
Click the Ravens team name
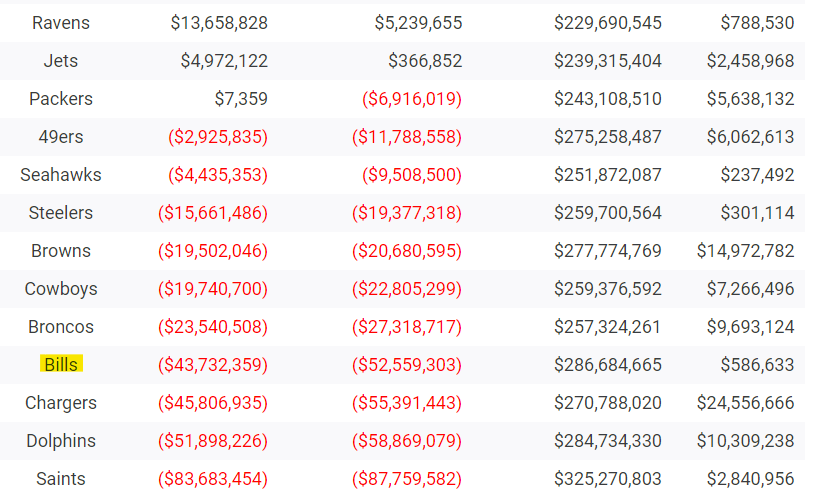pyautogui.click(x=61, y=23)
